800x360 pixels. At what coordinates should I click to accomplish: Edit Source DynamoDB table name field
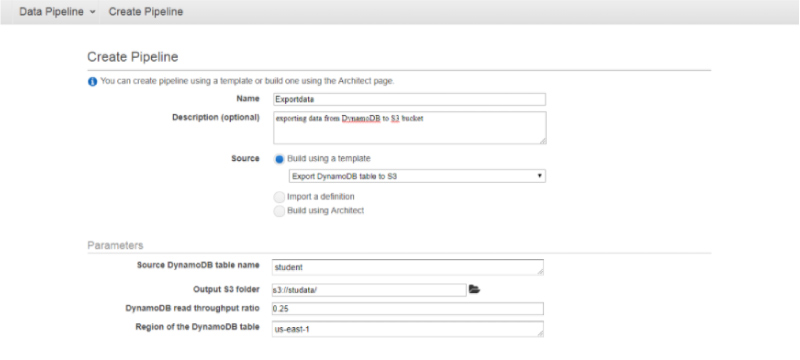(x=408, y=267)
